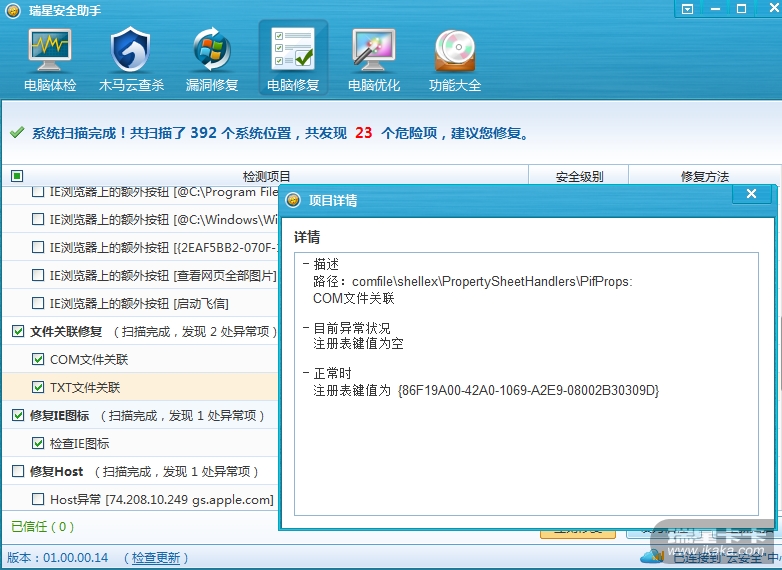
Task: Click the 项目详情 dialog logo icon
Action: pyautogui.click(x=293, y=200)
